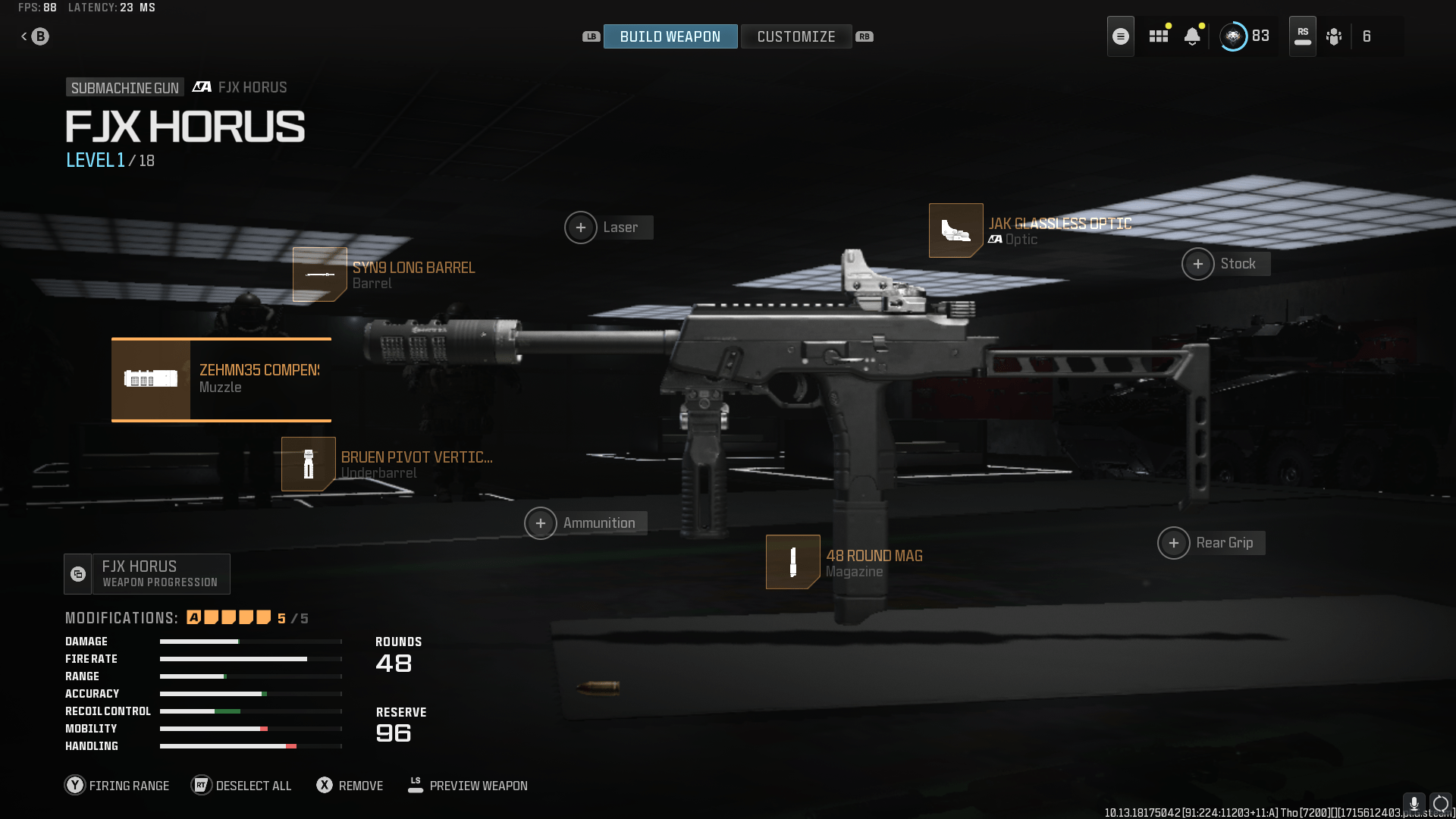Click the Build Weapon tab
This screenshot has width=1456, height=819.
coord(670,36)
